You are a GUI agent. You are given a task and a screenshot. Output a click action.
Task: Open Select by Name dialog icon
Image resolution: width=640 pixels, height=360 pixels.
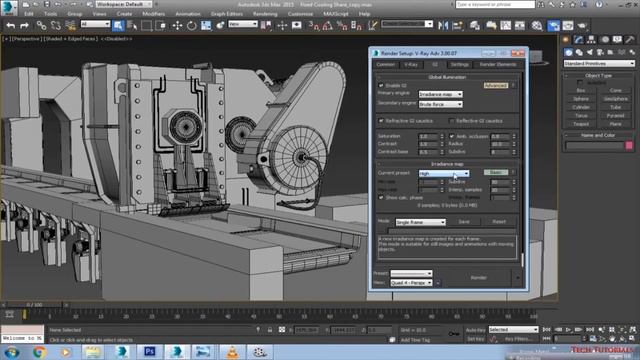coord(132,25)
